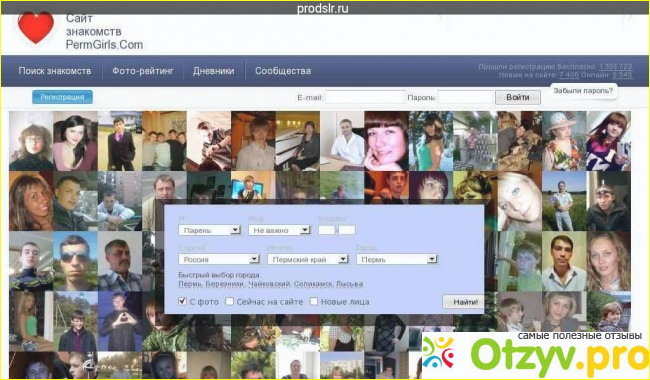Image resolution: width=650 pixels, height=380 pixels.
Task: Open the Дневники section
Action: click(x=213, y=71)
